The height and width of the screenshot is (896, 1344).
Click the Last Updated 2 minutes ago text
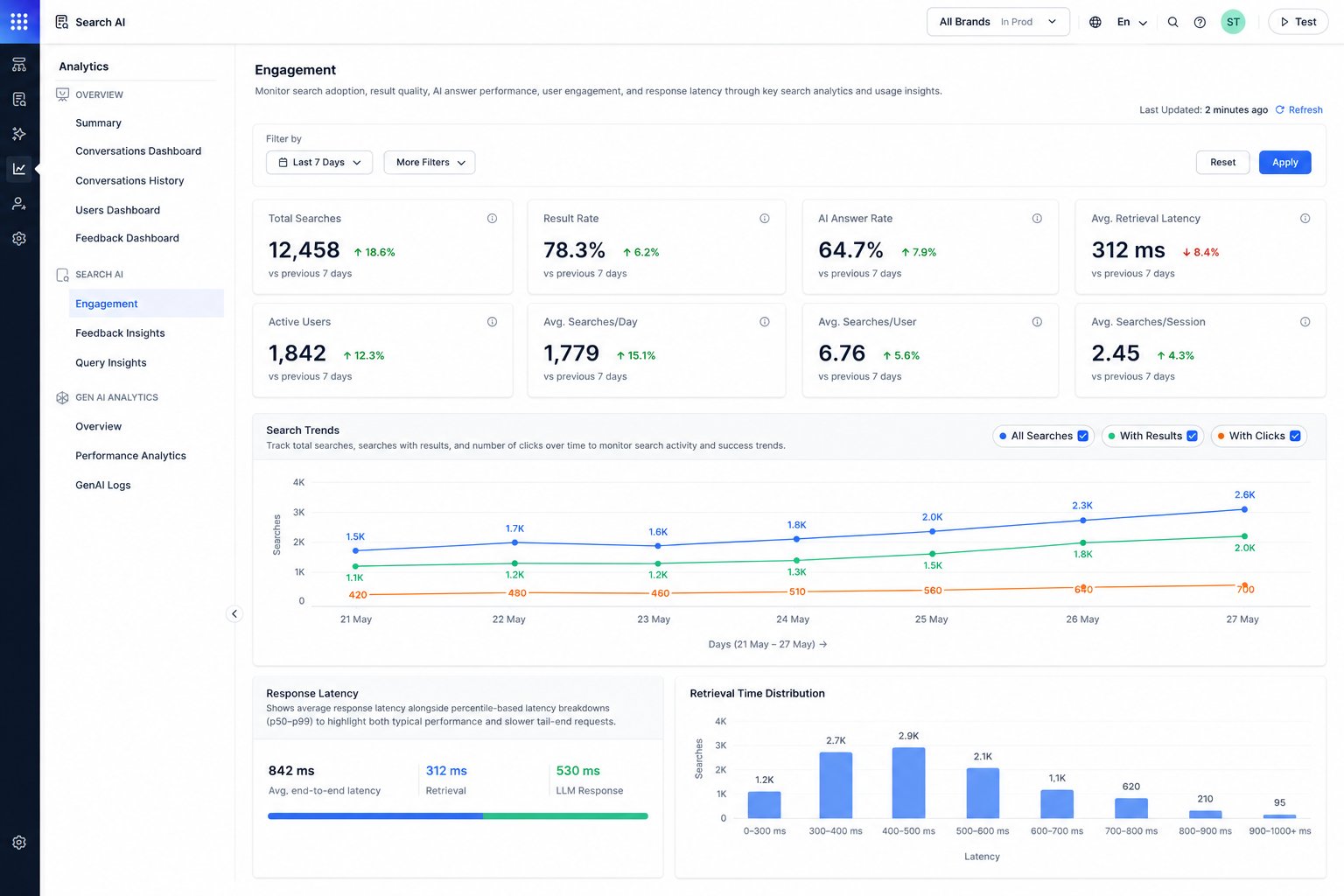(x=1203, y=110)
